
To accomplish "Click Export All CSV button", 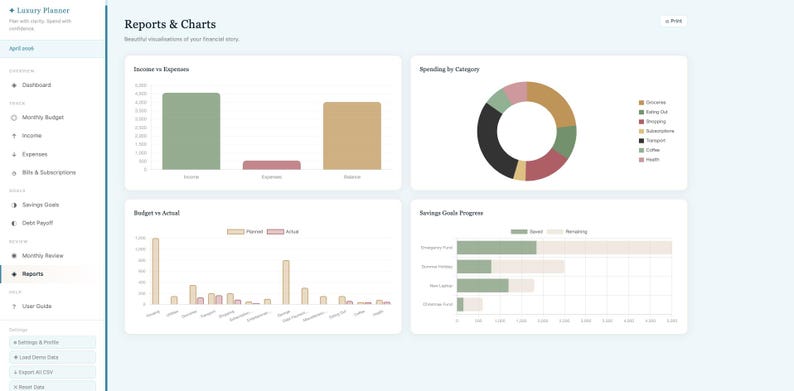I will (x=52, y=372).
